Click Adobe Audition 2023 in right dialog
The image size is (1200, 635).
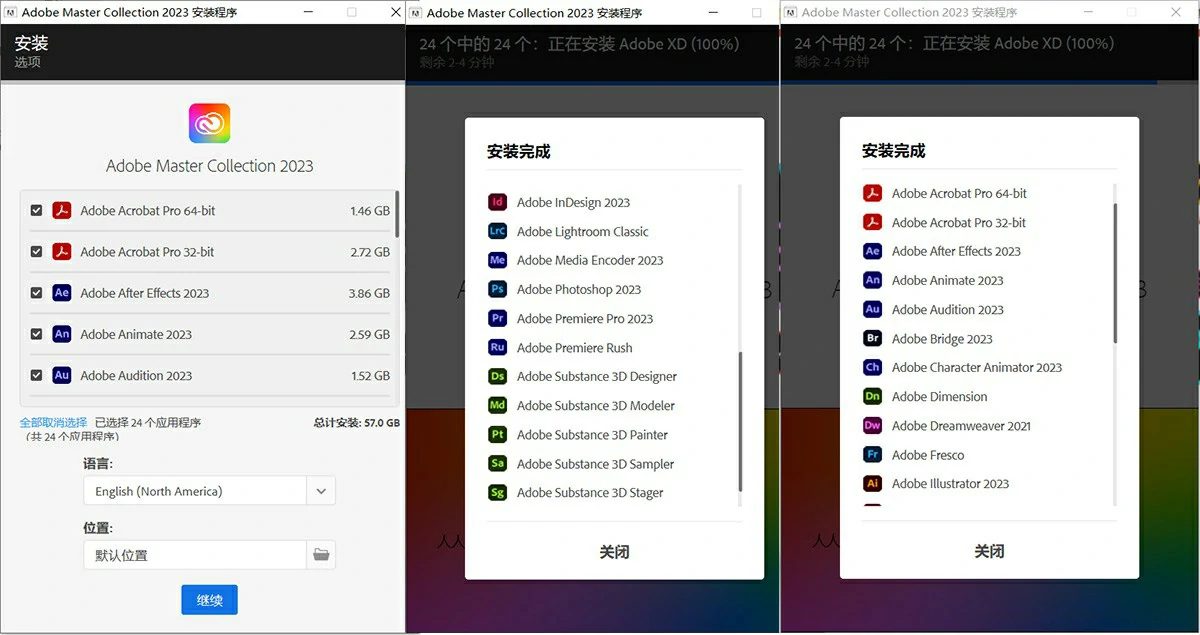point(948,309)
